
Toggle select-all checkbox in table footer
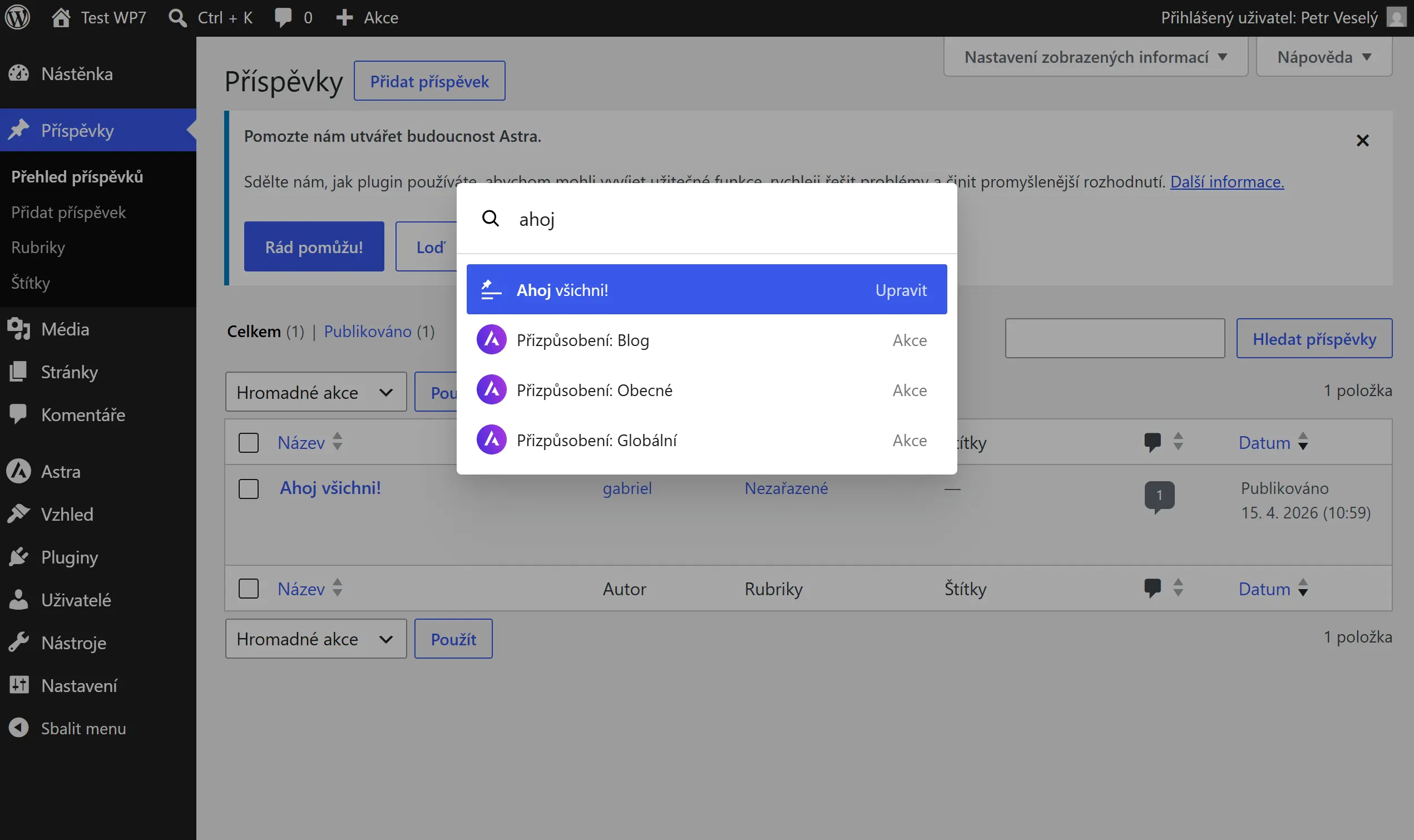pyautogui.click(x=249, y=588)
